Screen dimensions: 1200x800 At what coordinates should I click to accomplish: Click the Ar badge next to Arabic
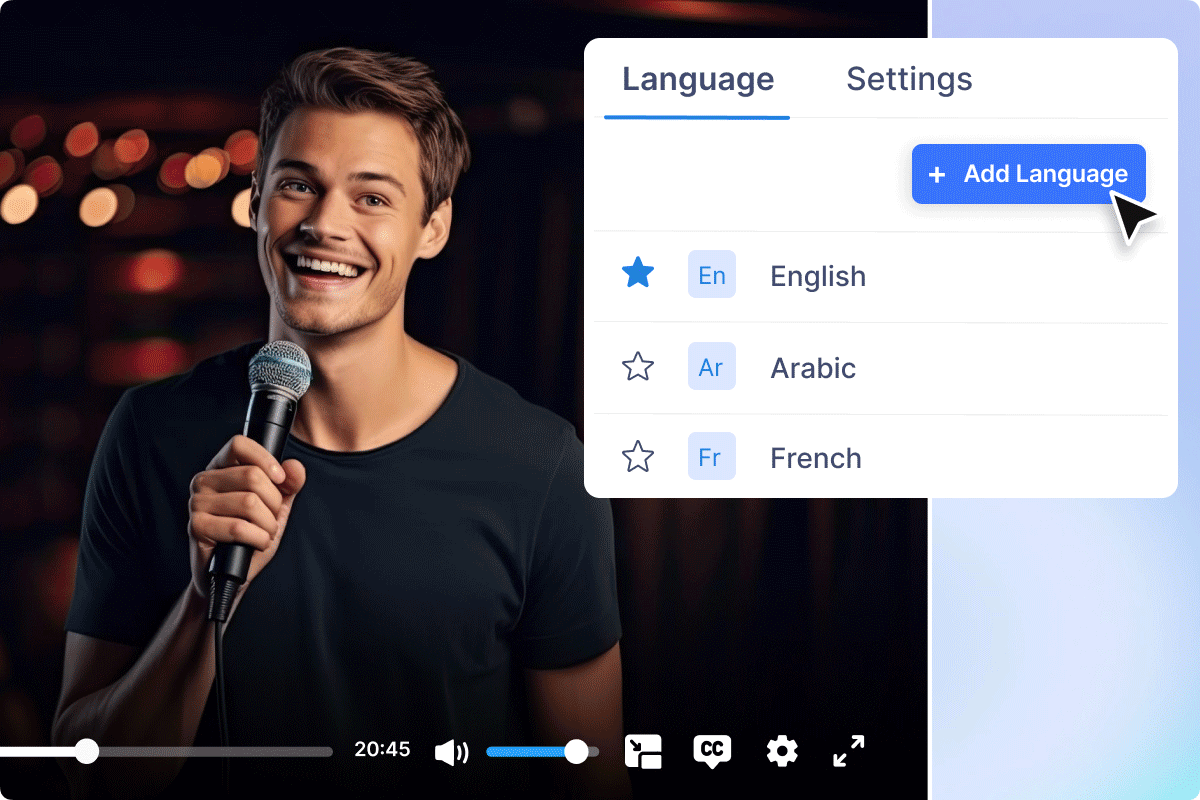[x=711, y=367]
